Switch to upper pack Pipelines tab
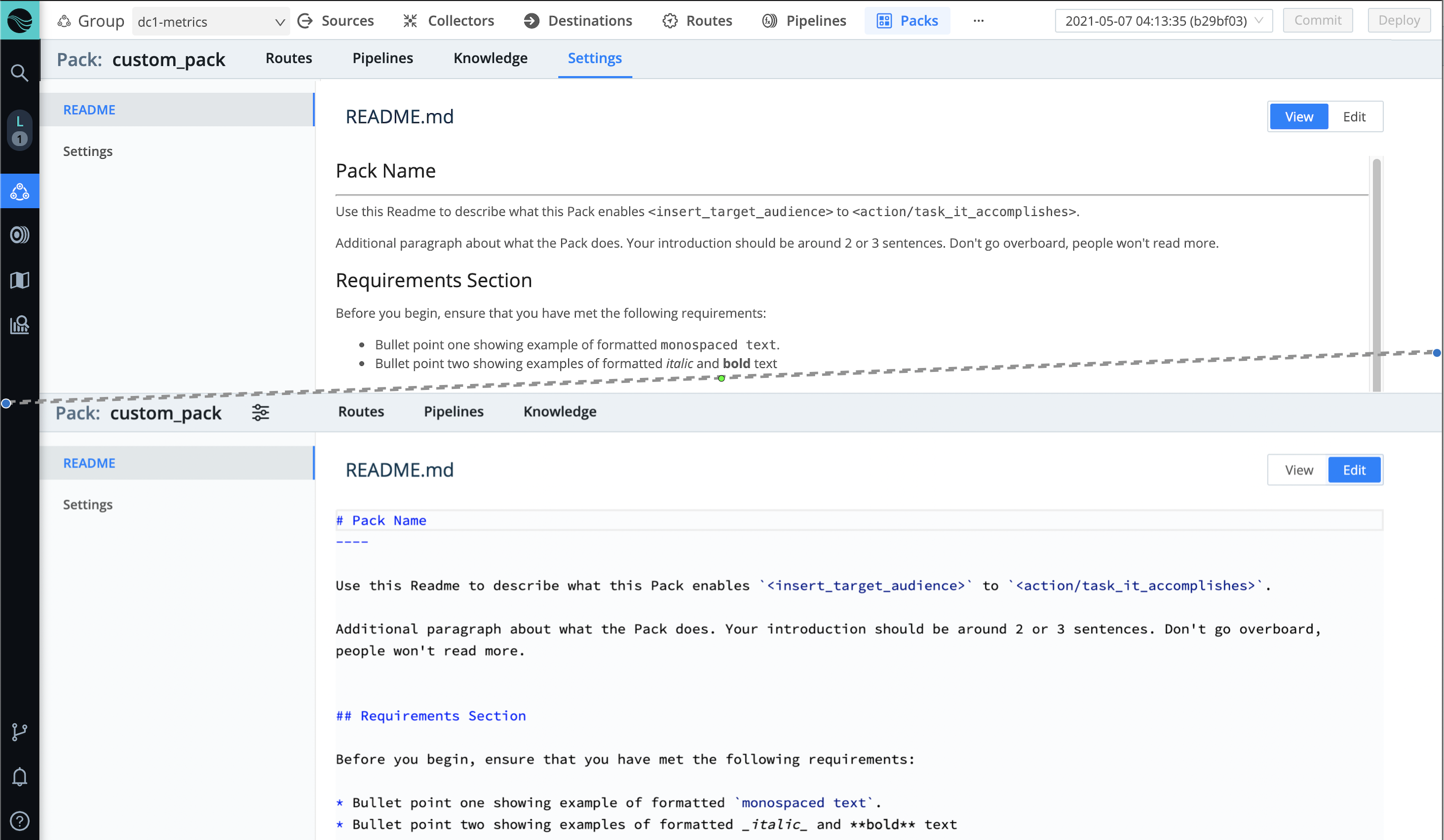1444x840 pixels. tap(383, 58)
